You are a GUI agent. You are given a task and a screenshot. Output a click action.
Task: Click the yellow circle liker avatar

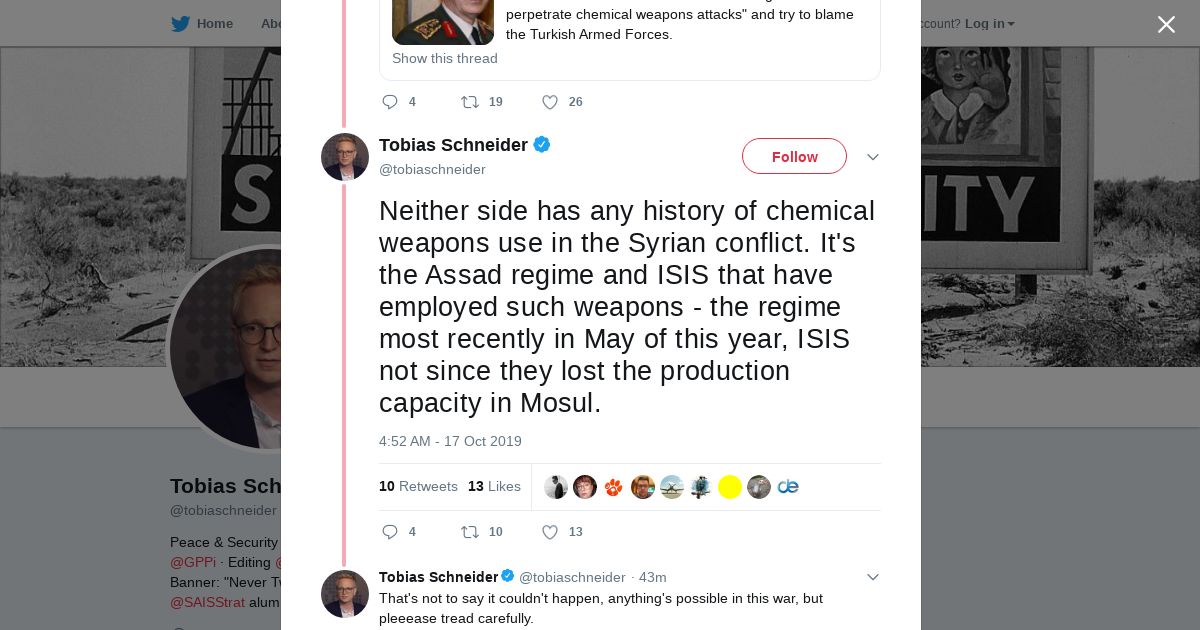click(730, 487)
